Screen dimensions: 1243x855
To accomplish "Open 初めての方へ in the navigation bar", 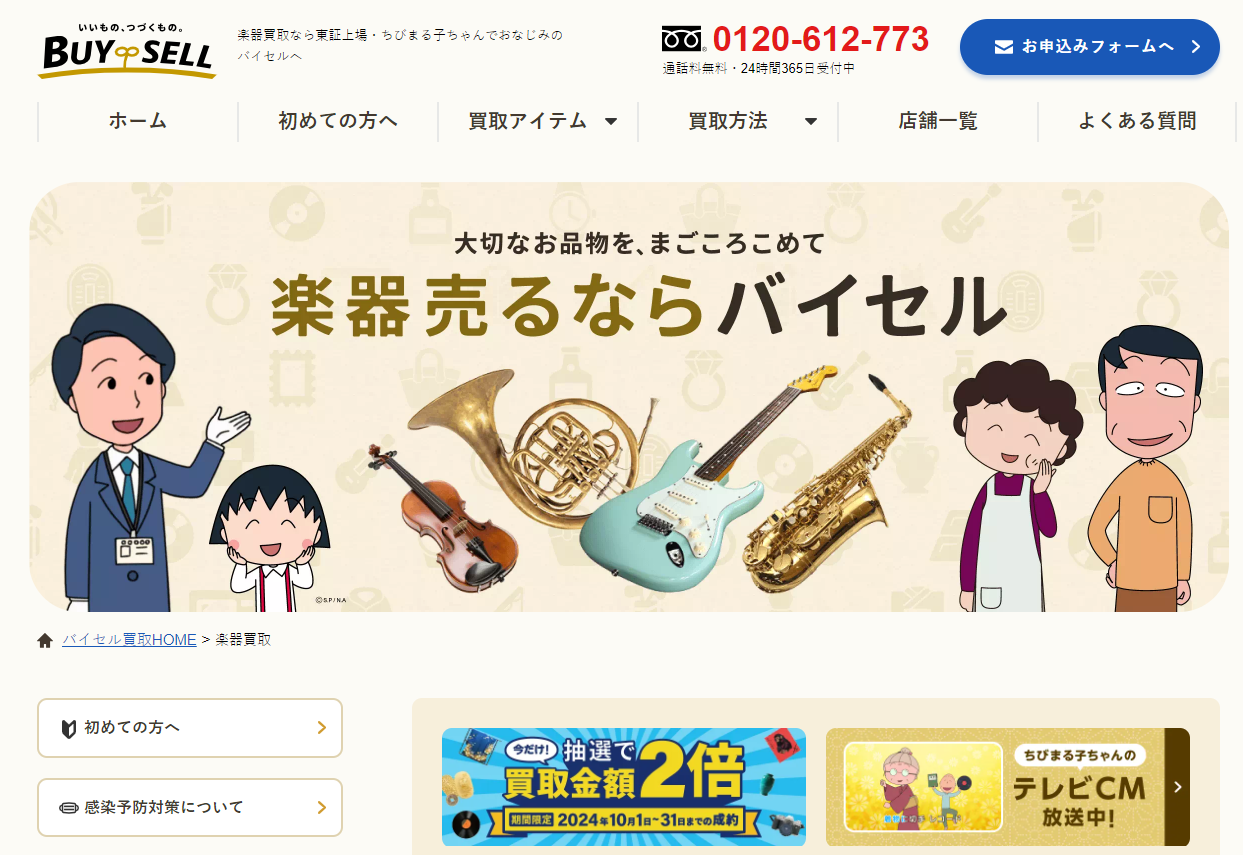I will pyautogui.click(x=338, y=122).
